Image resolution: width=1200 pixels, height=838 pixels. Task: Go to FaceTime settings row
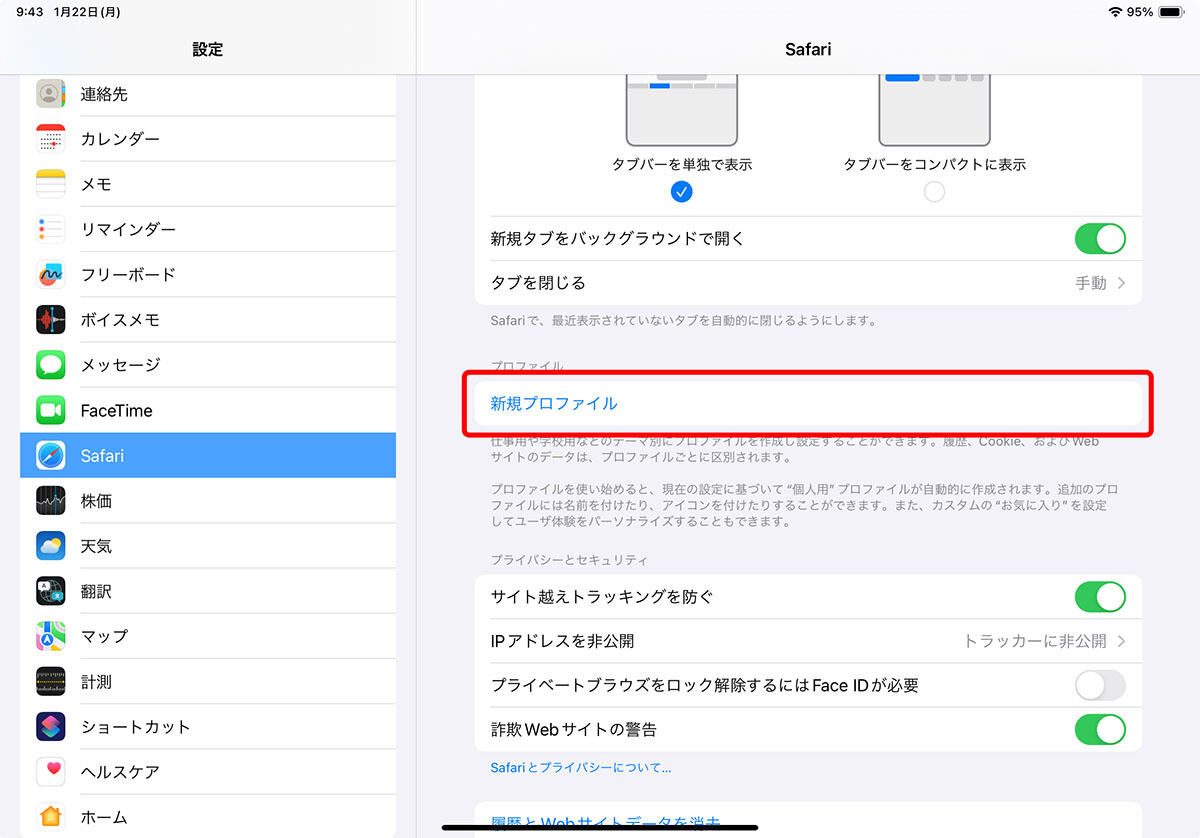tap(208, 410)
